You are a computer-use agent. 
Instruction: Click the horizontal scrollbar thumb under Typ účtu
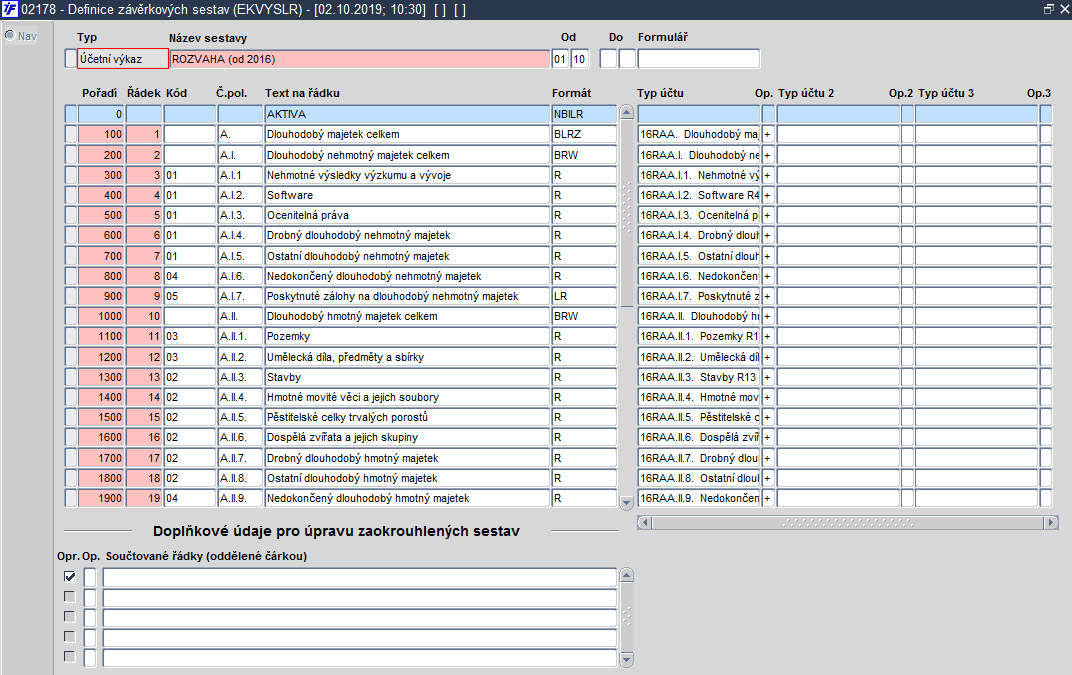click(848, 522)
